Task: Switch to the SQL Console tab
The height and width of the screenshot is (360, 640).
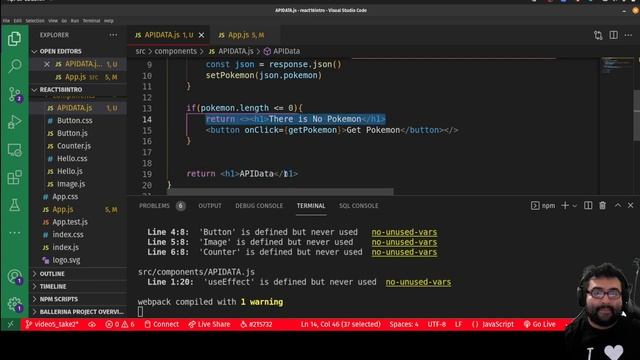Action: tap(358, 206)
